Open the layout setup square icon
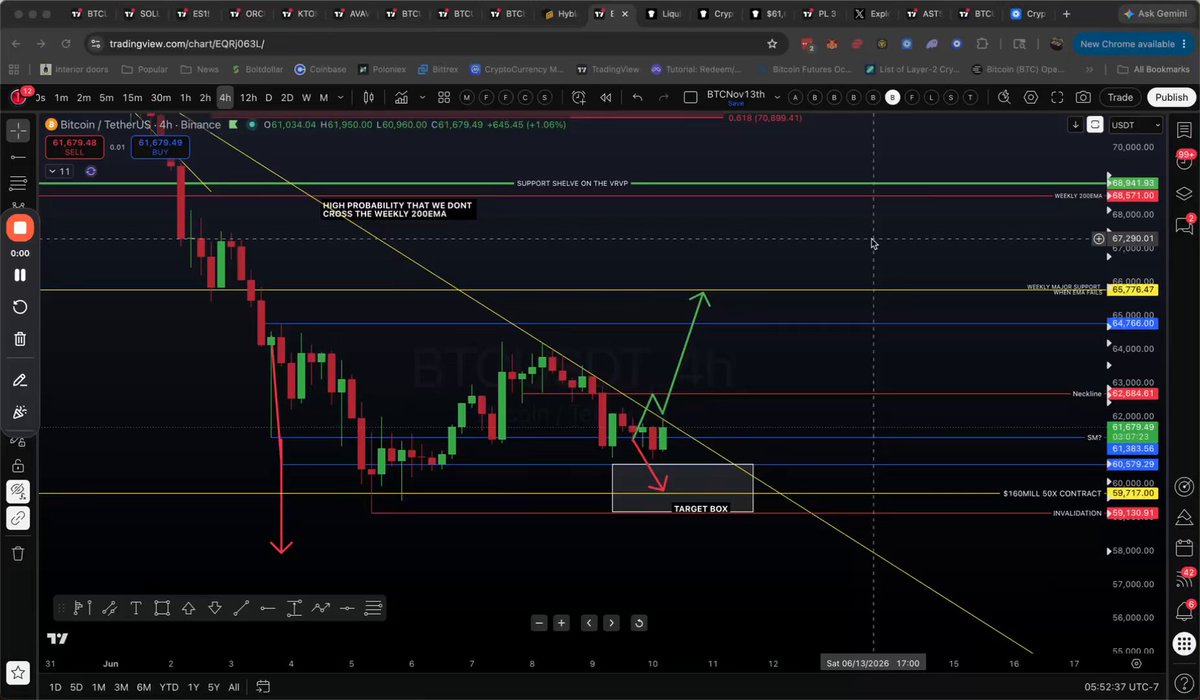 [x=689, y=97]
